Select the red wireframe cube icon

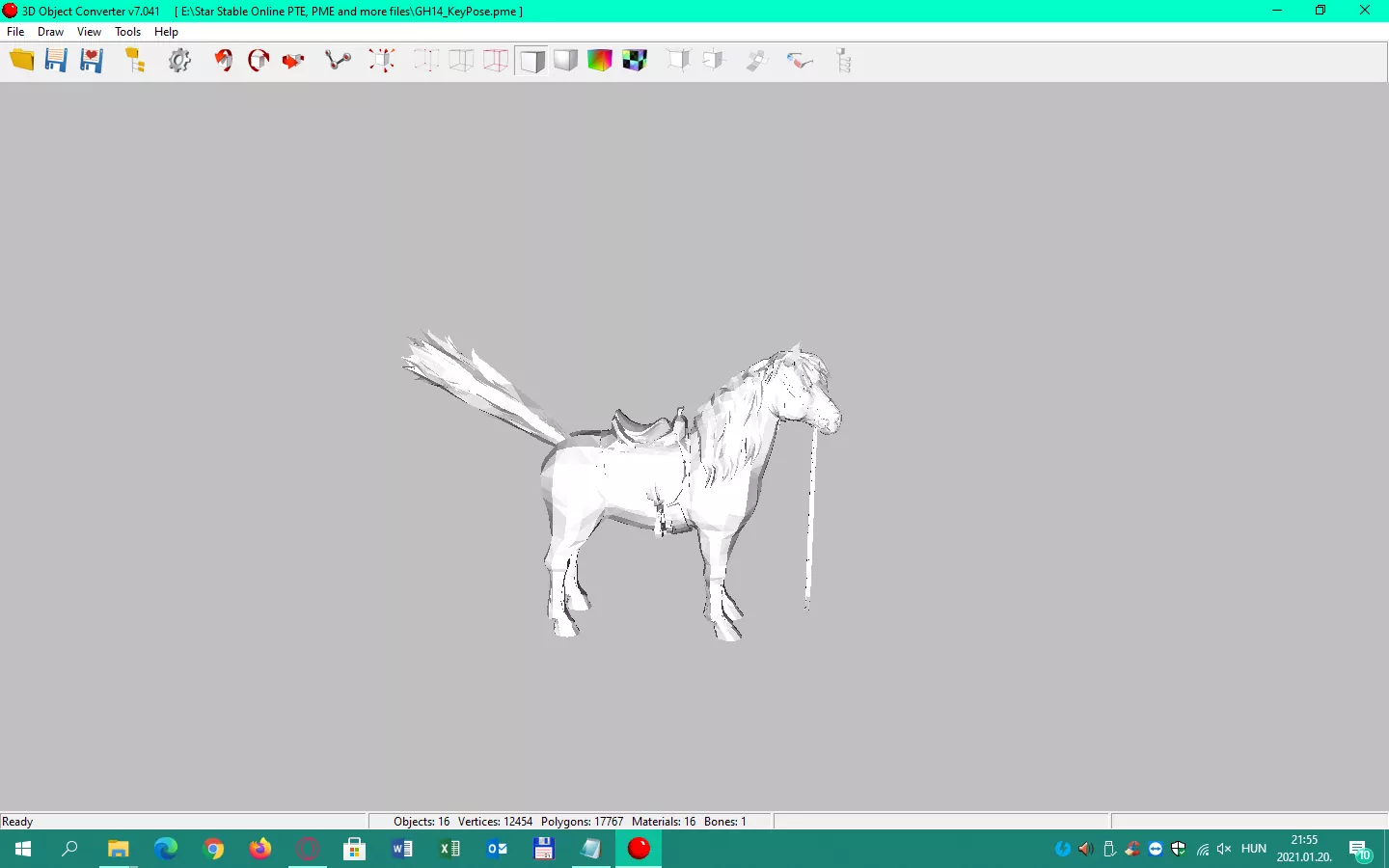[496, 61]
